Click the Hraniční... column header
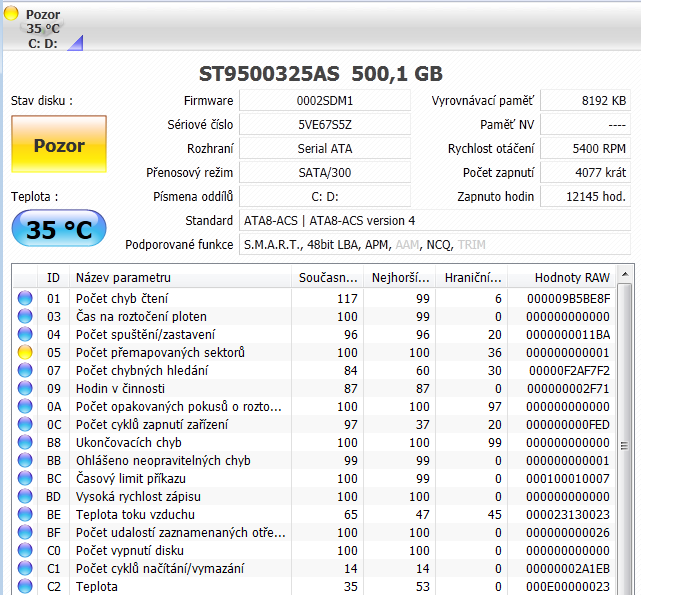 [472, 278]
